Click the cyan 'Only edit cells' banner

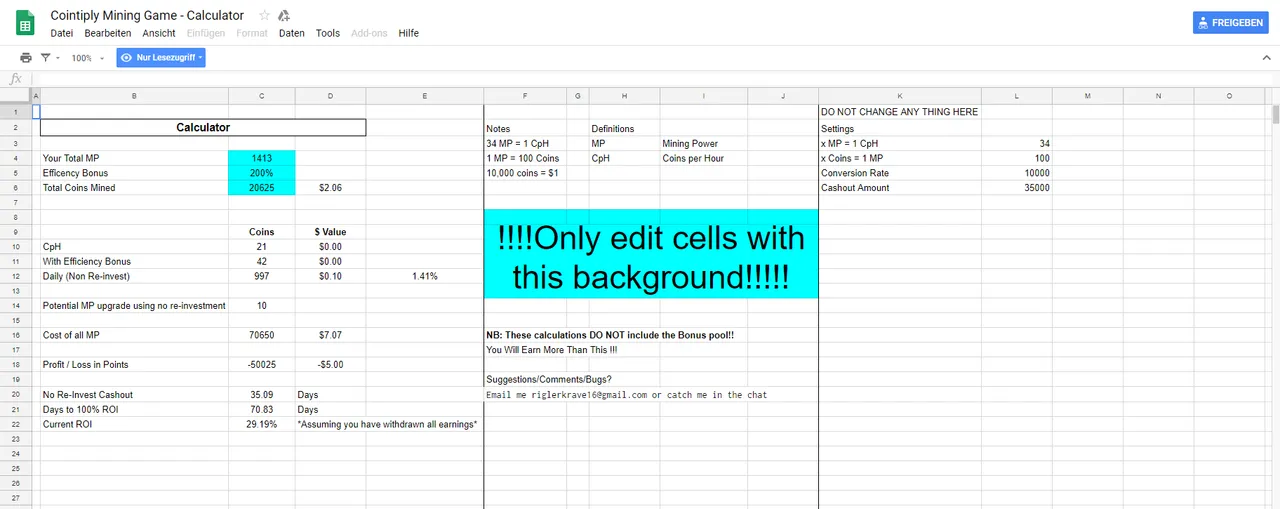click(x=651, y=254)
